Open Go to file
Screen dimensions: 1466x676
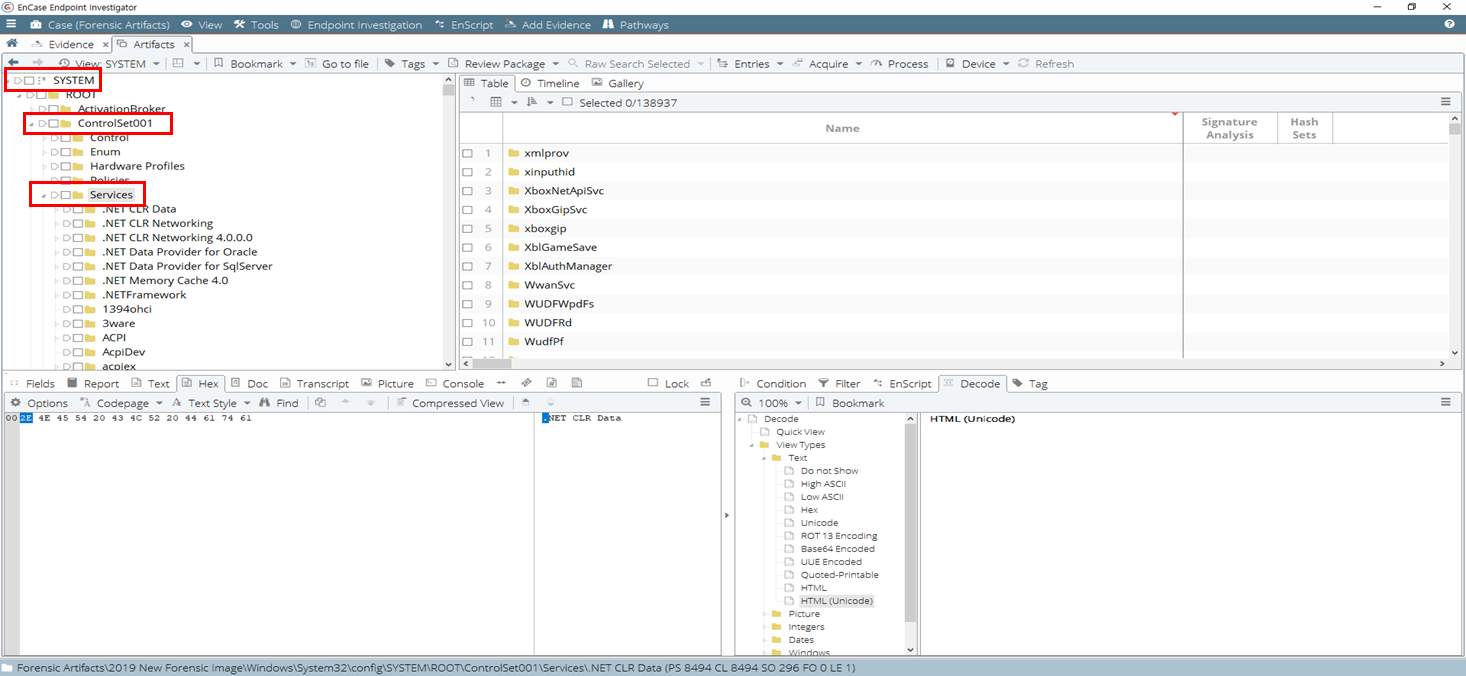[337, 63]
